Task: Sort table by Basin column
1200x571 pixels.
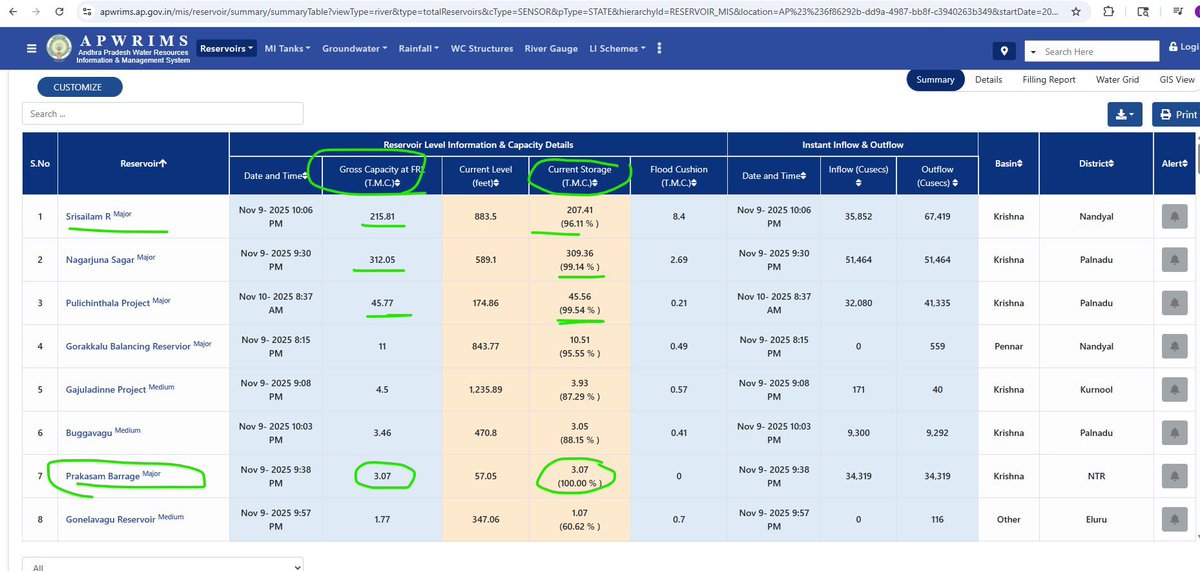Action: (1009, 162)
